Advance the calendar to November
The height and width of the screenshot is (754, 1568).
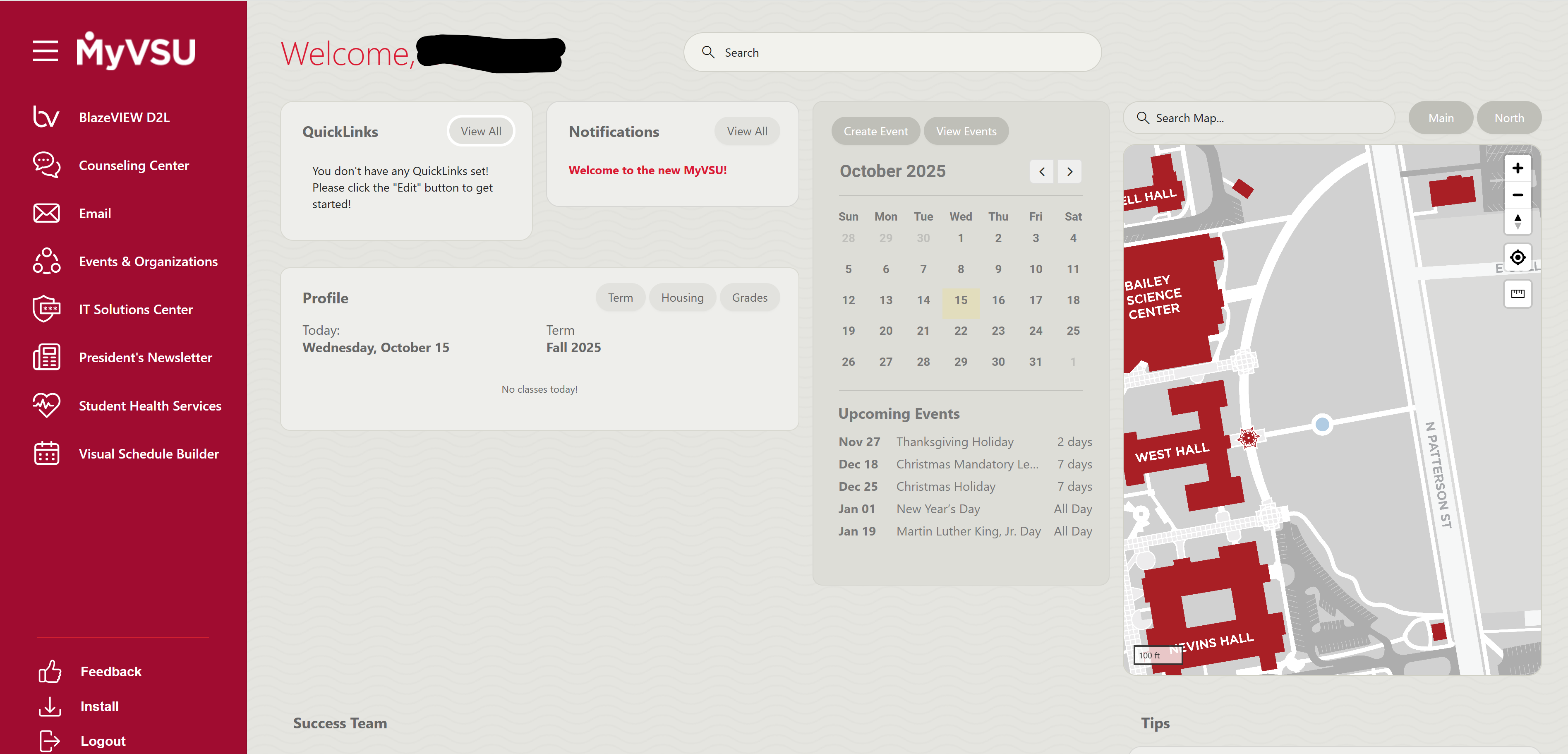click(1069, 171)
